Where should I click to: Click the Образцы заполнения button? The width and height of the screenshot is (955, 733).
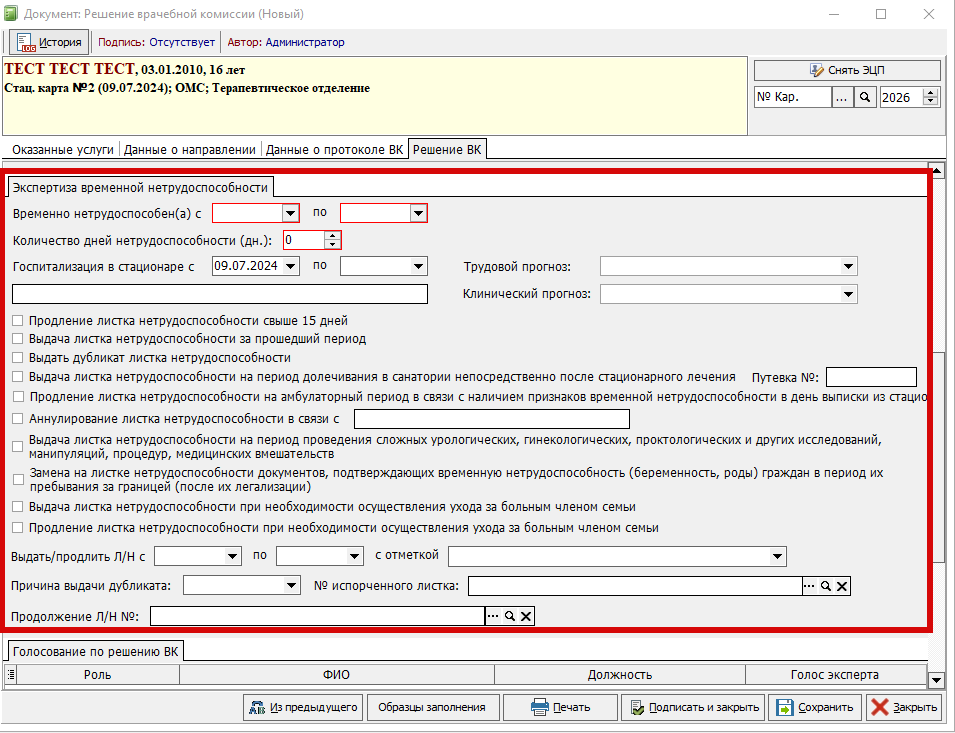pyautogui.click(x=431, y=707)
